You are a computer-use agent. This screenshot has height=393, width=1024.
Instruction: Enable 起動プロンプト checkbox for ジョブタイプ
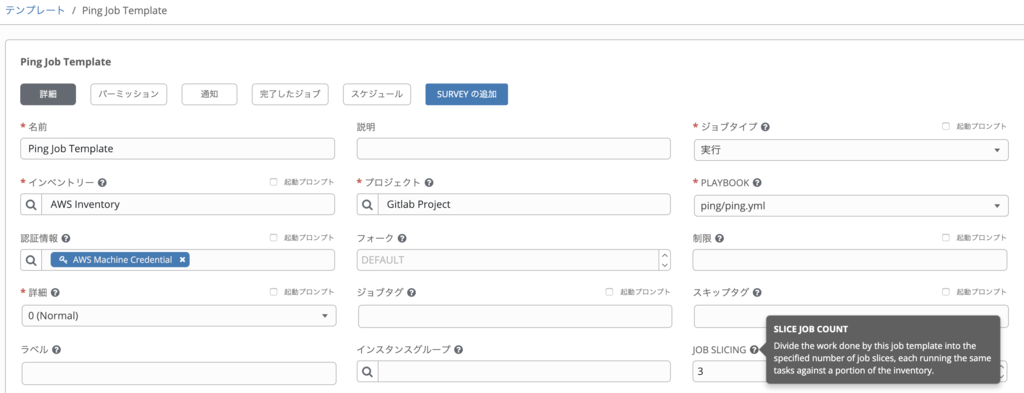tap(946, 127)
